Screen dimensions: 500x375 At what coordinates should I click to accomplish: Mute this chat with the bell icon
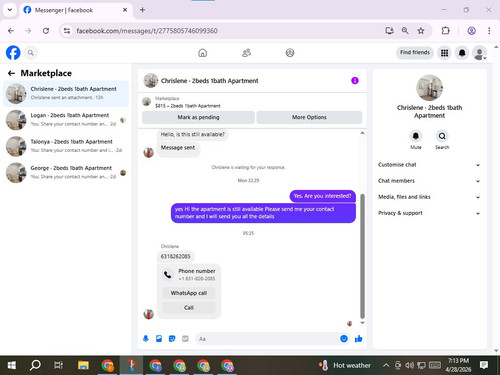point(416,136)
